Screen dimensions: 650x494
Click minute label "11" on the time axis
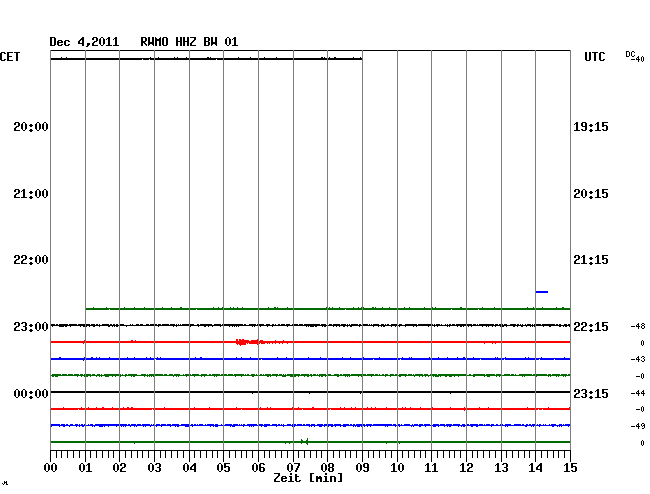[432, 468]
